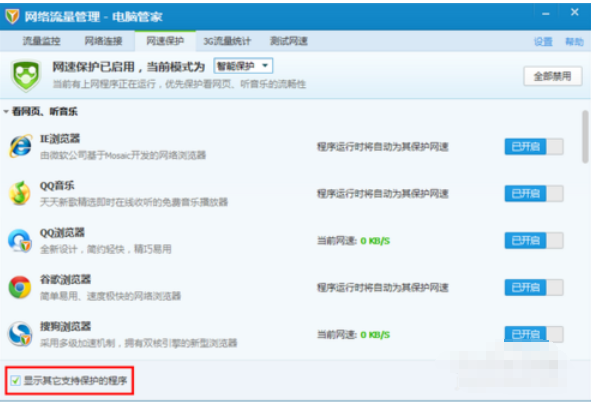The height and width of the screenshot is (402, 591).
Task: Click the 搜狗浏览器 app icon
Action: click(20, 334)
